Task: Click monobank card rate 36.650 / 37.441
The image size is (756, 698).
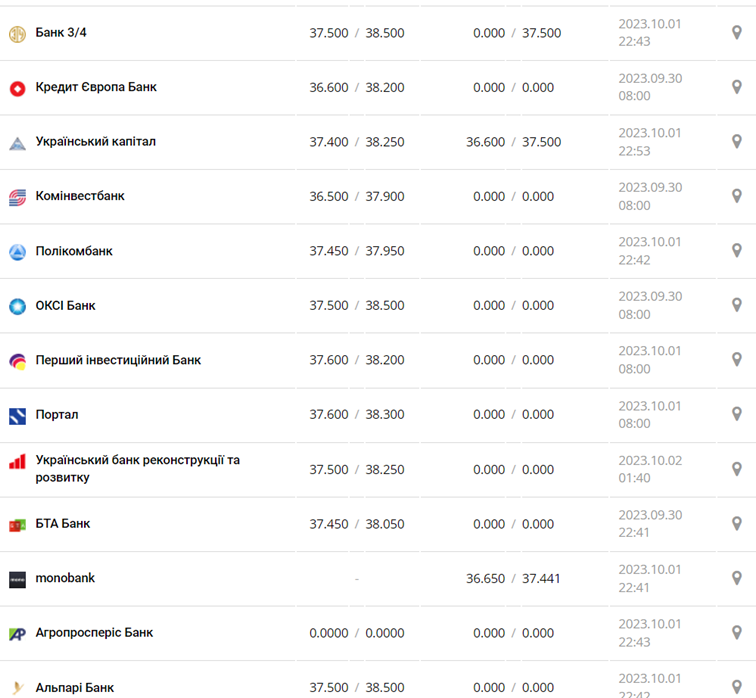Action: (513, 578)
